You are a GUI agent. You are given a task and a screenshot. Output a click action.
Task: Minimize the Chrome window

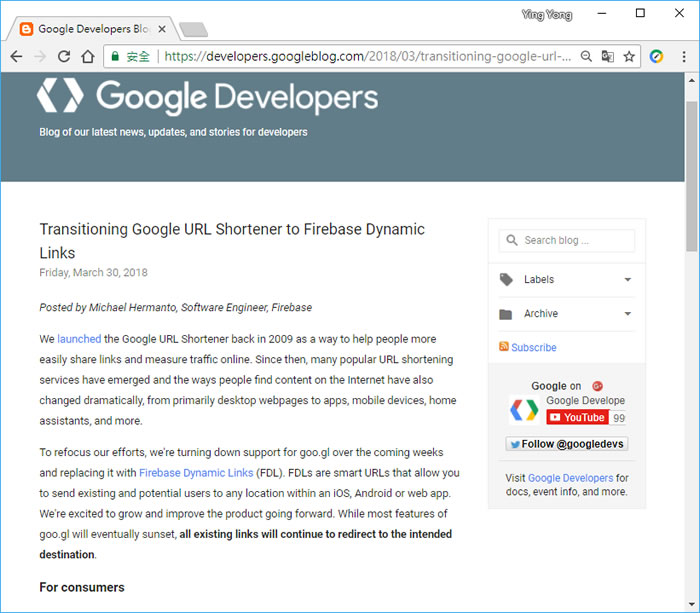click(602, 13)
